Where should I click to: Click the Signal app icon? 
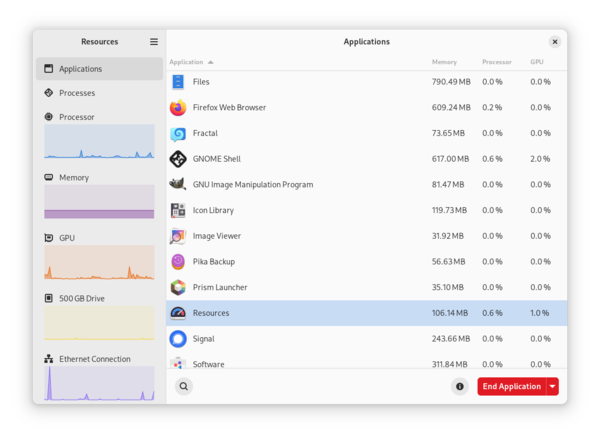178,339
